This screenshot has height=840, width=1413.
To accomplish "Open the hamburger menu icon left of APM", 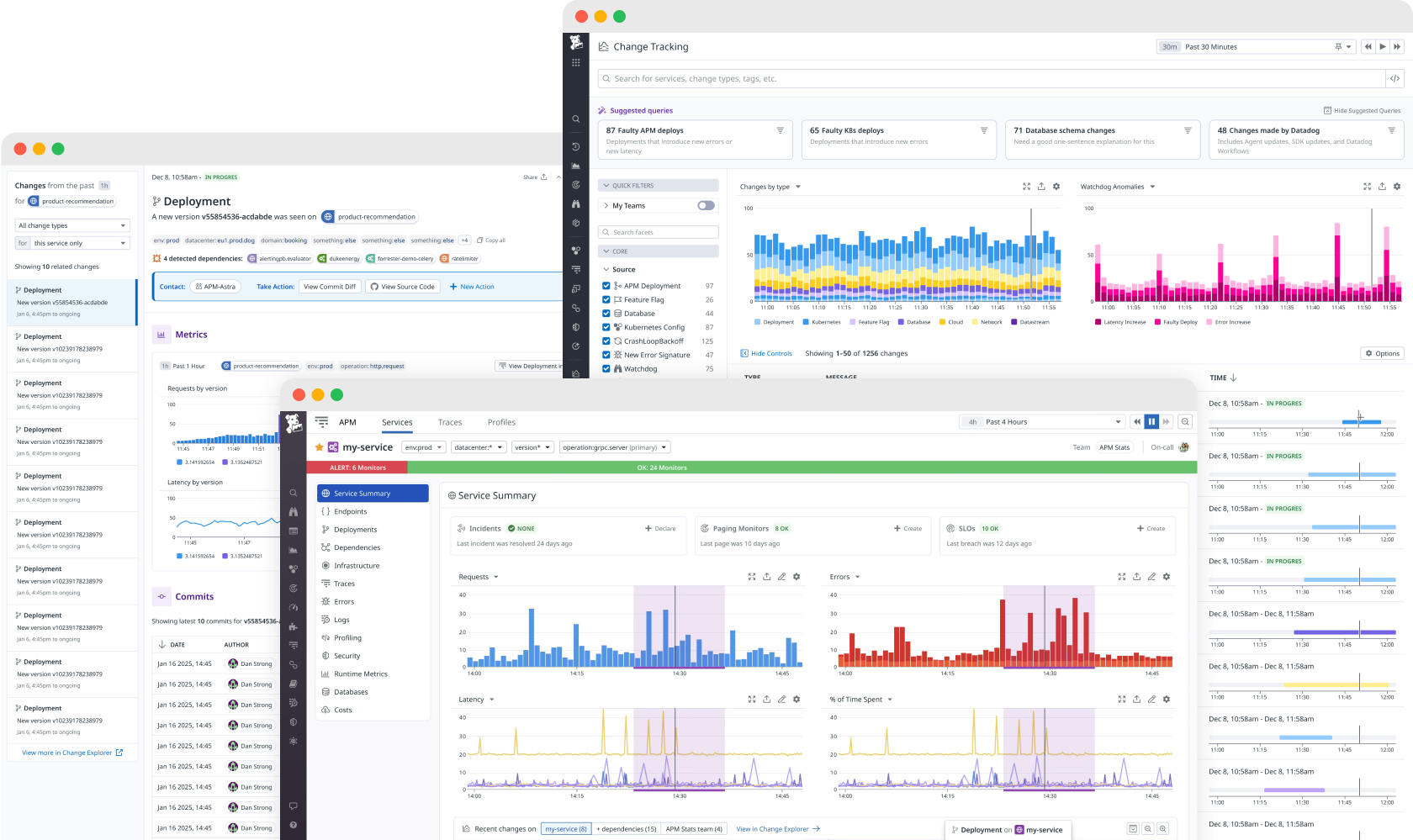I will [321, 422].
